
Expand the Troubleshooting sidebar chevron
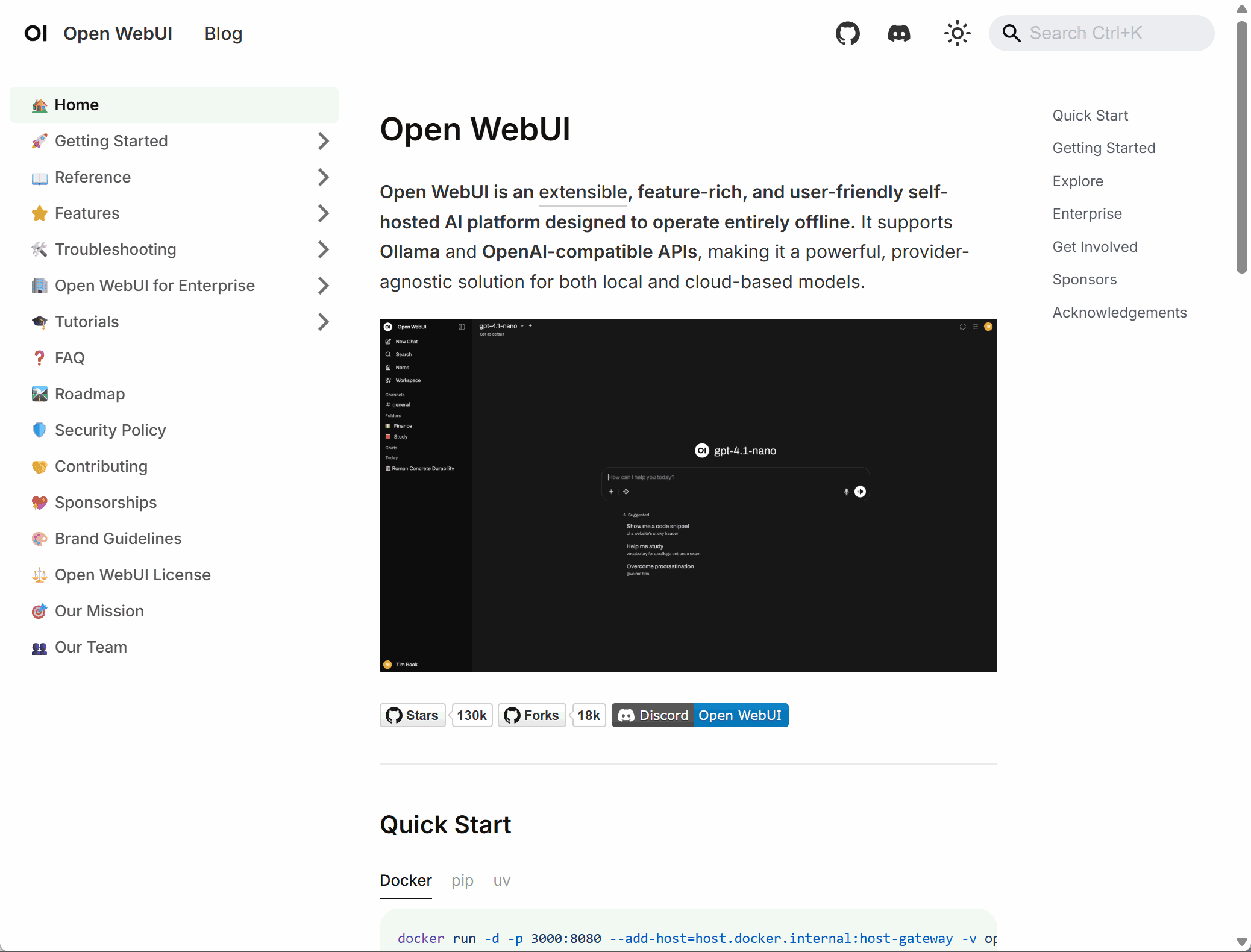[x=324, y=249]
